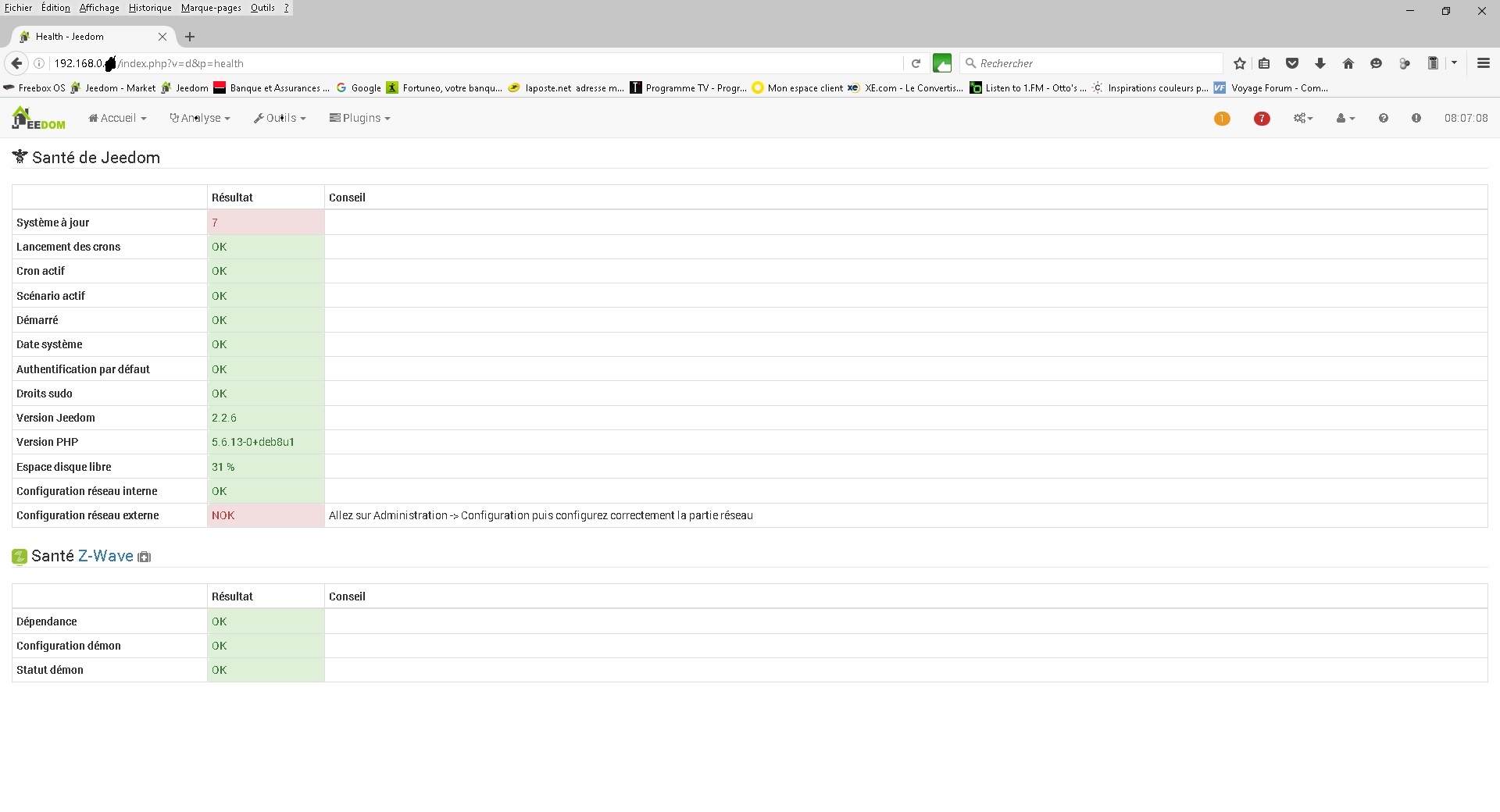Reload the current page
Image resolution: width=1500 pixels, height=812 pixels.
[916, 63]
